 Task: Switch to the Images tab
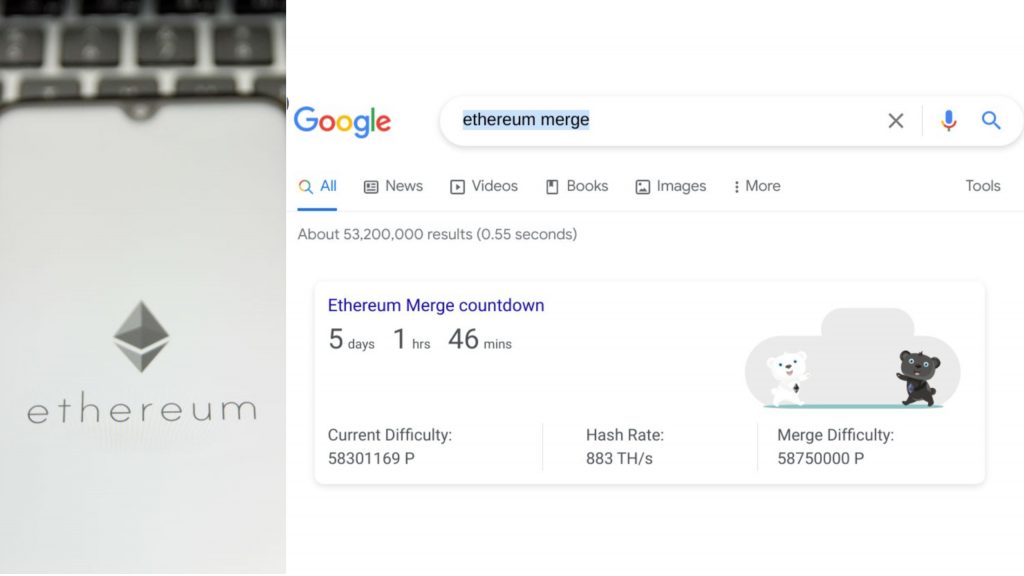coord(670,186)
